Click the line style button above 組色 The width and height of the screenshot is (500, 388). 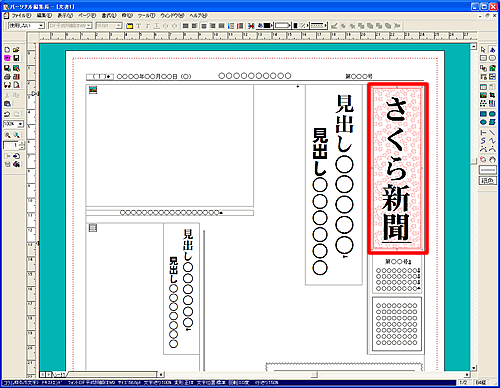(487, 170)
